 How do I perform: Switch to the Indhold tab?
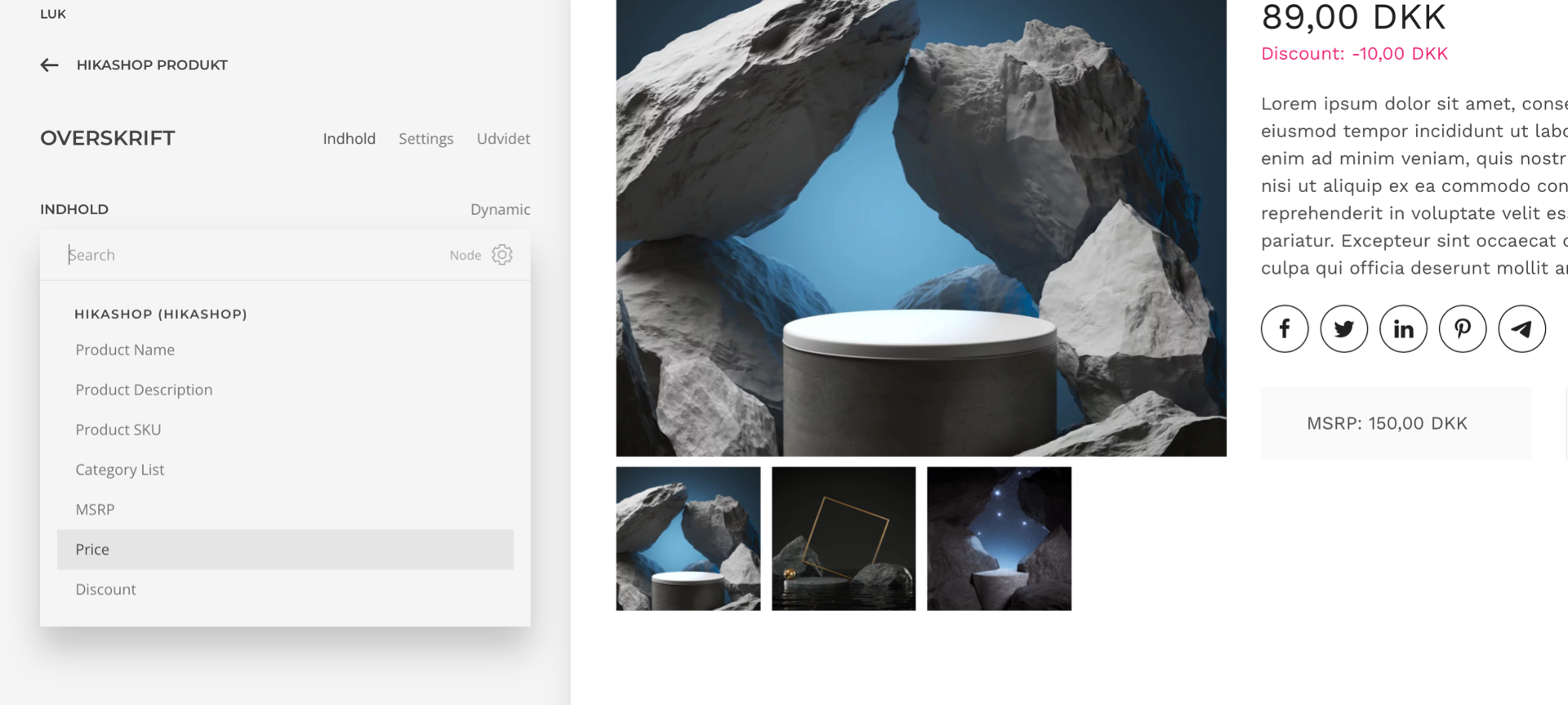(x=349, y=139)
